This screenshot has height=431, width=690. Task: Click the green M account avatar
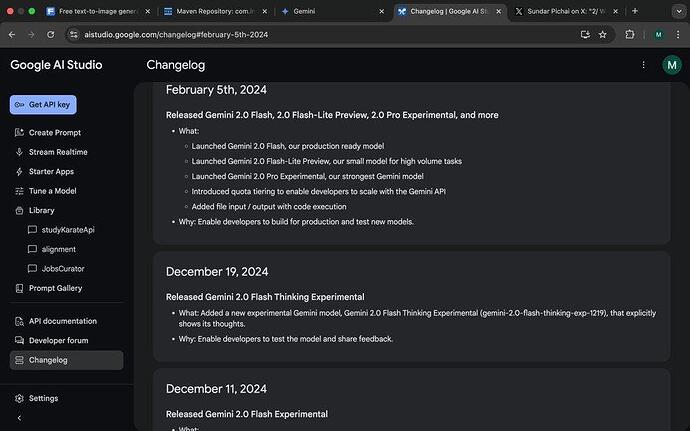[x=672, y=65]
